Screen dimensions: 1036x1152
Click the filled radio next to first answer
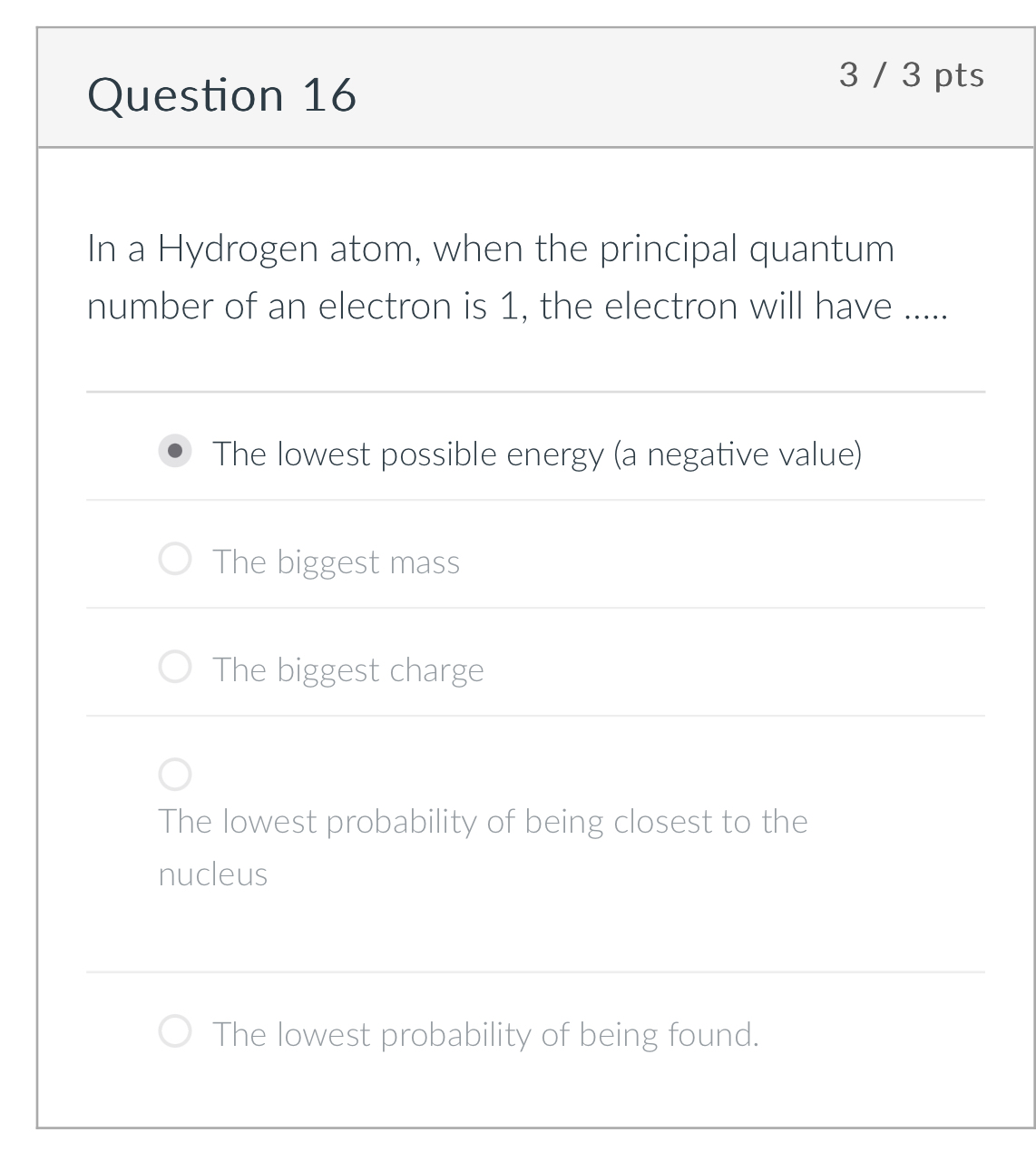(175, 451)
